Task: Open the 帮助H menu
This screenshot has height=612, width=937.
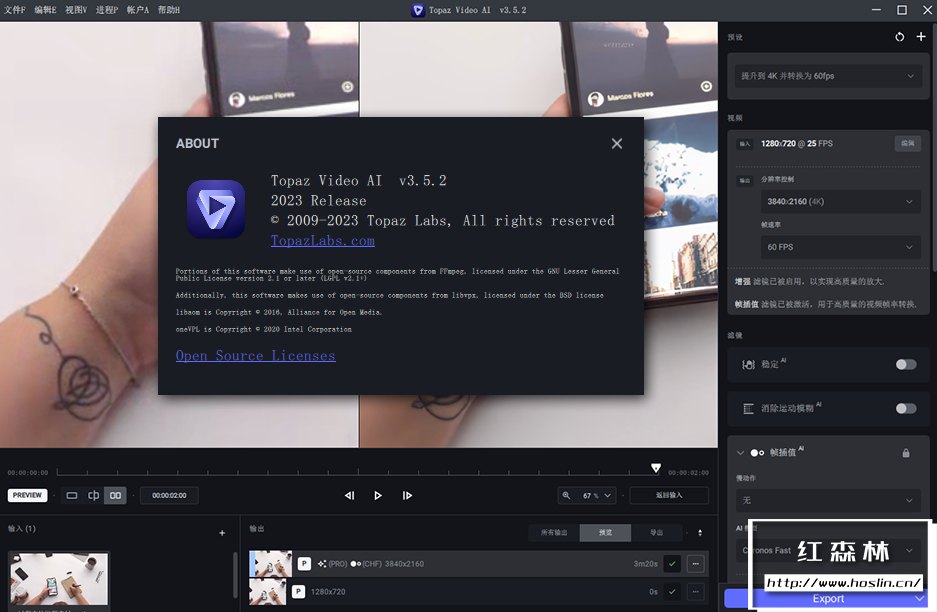Action: coord(169,10)
